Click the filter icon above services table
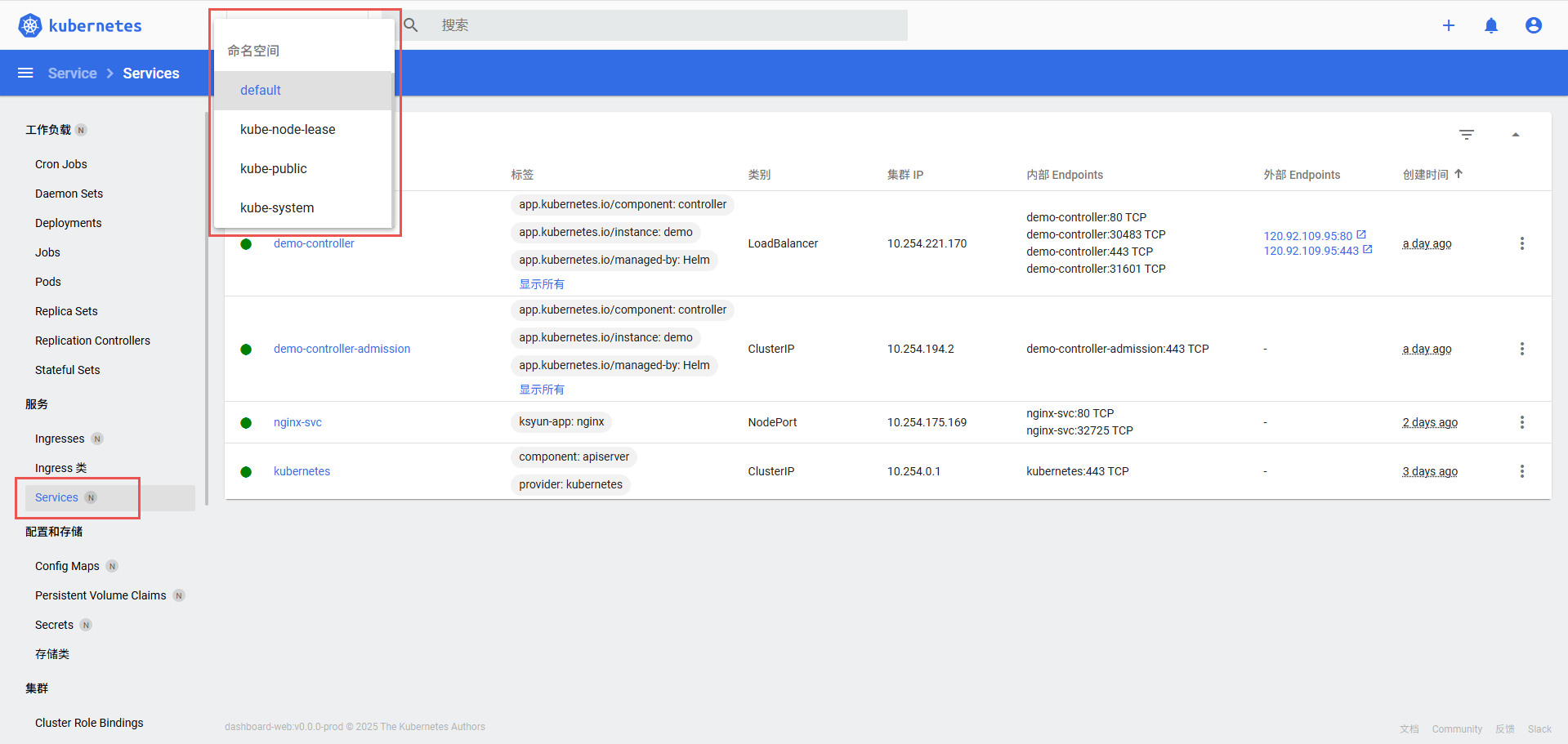The width and height of the screenshot is (1568, 744). pos(1466,135)
